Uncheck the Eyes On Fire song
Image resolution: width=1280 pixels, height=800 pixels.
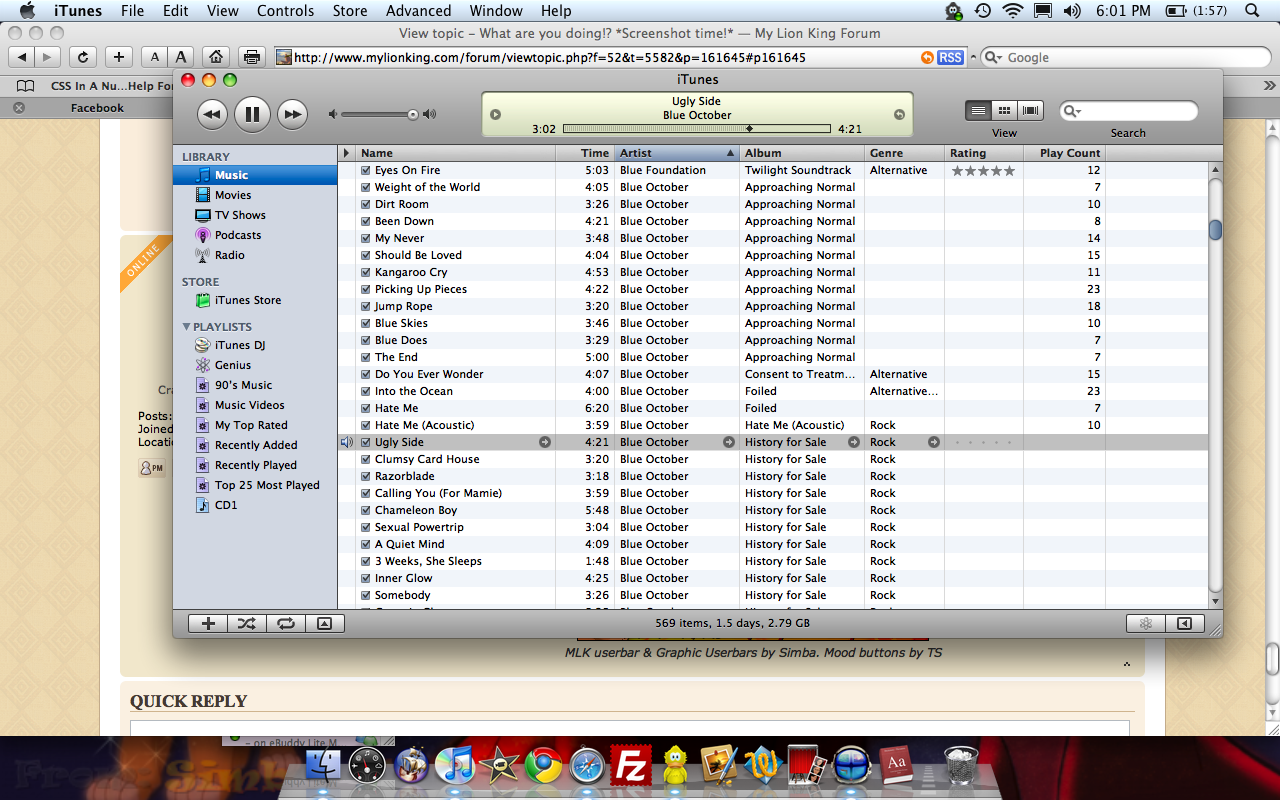tap(366, 171)
